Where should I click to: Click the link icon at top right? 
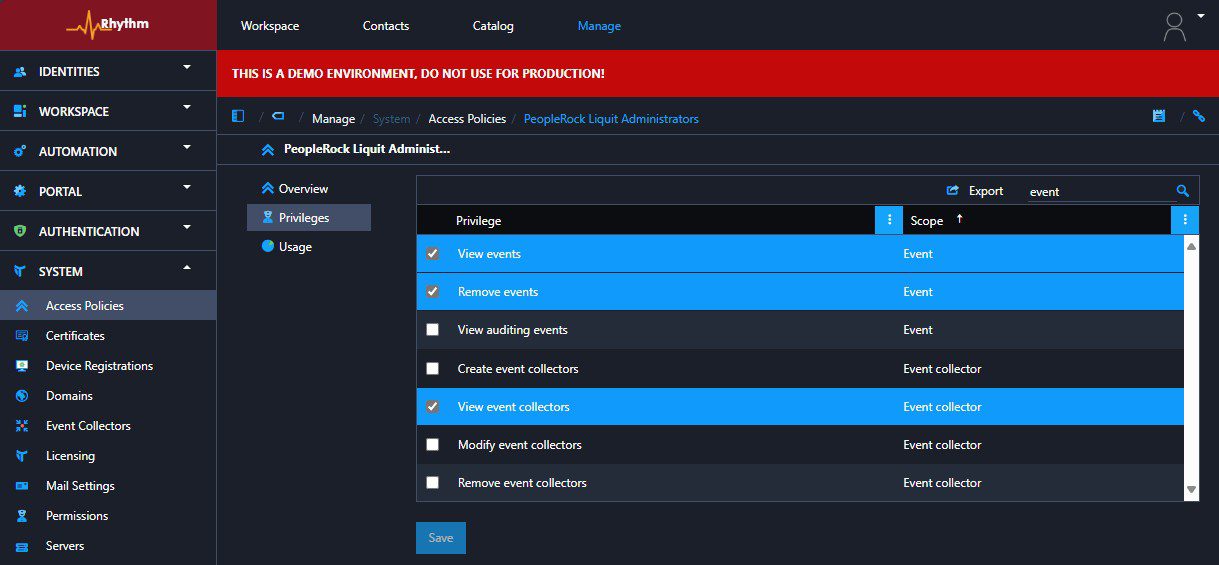coord(1199,116)
